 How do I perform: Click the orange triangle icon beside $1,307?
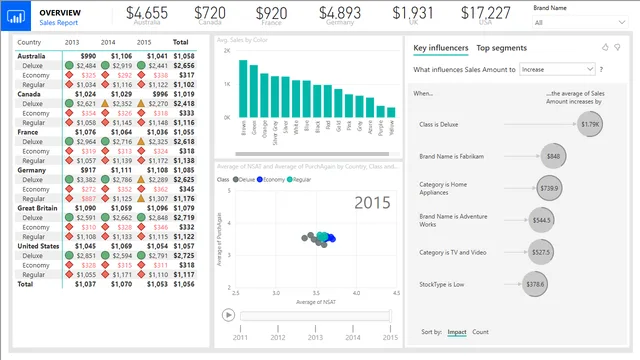click(141, 198)
